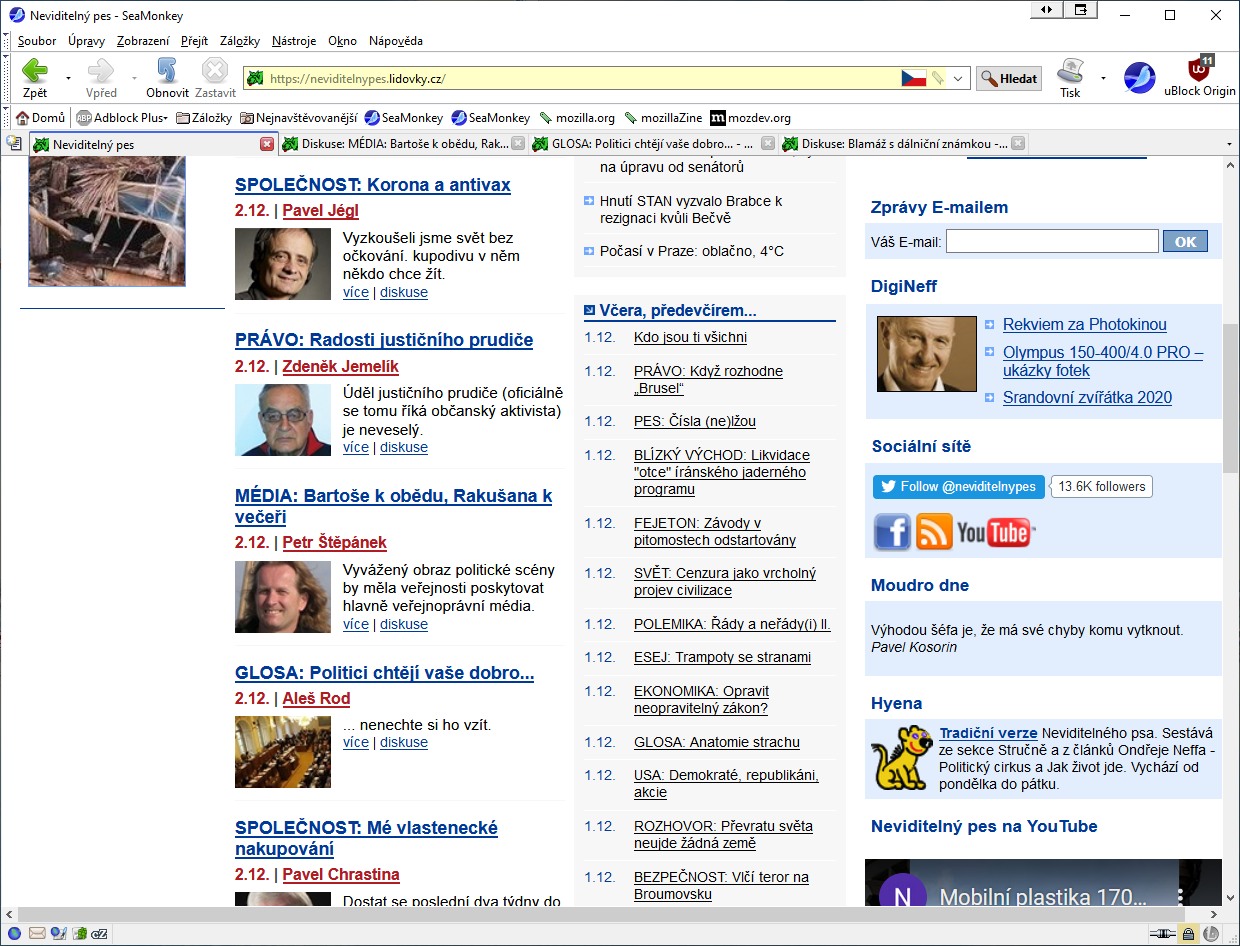
Task: Print the page using the Tisk icon
Action: pyautogui.click(x=1070, y=78)
